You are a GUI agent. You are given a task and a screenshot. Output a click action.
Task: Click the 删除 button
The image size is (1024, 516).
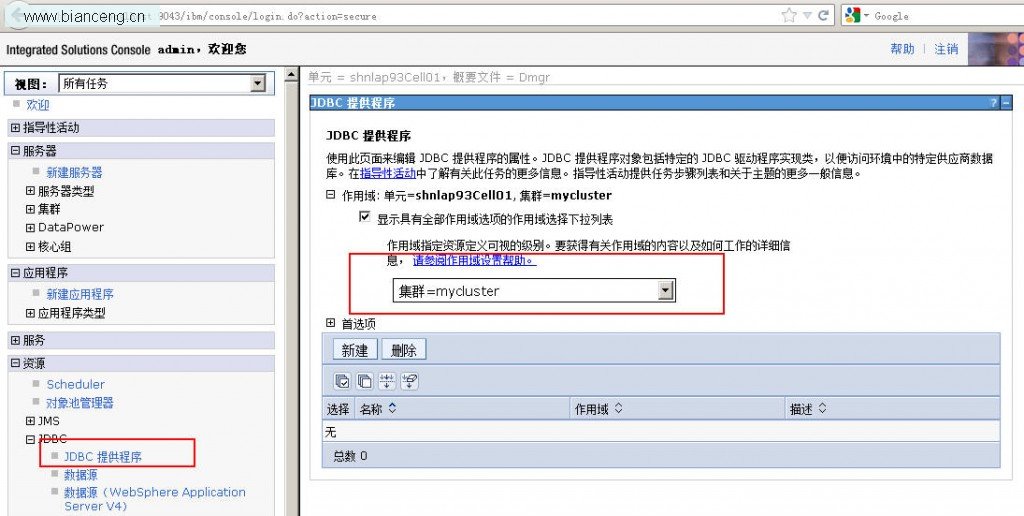click(x=404, y=350)
